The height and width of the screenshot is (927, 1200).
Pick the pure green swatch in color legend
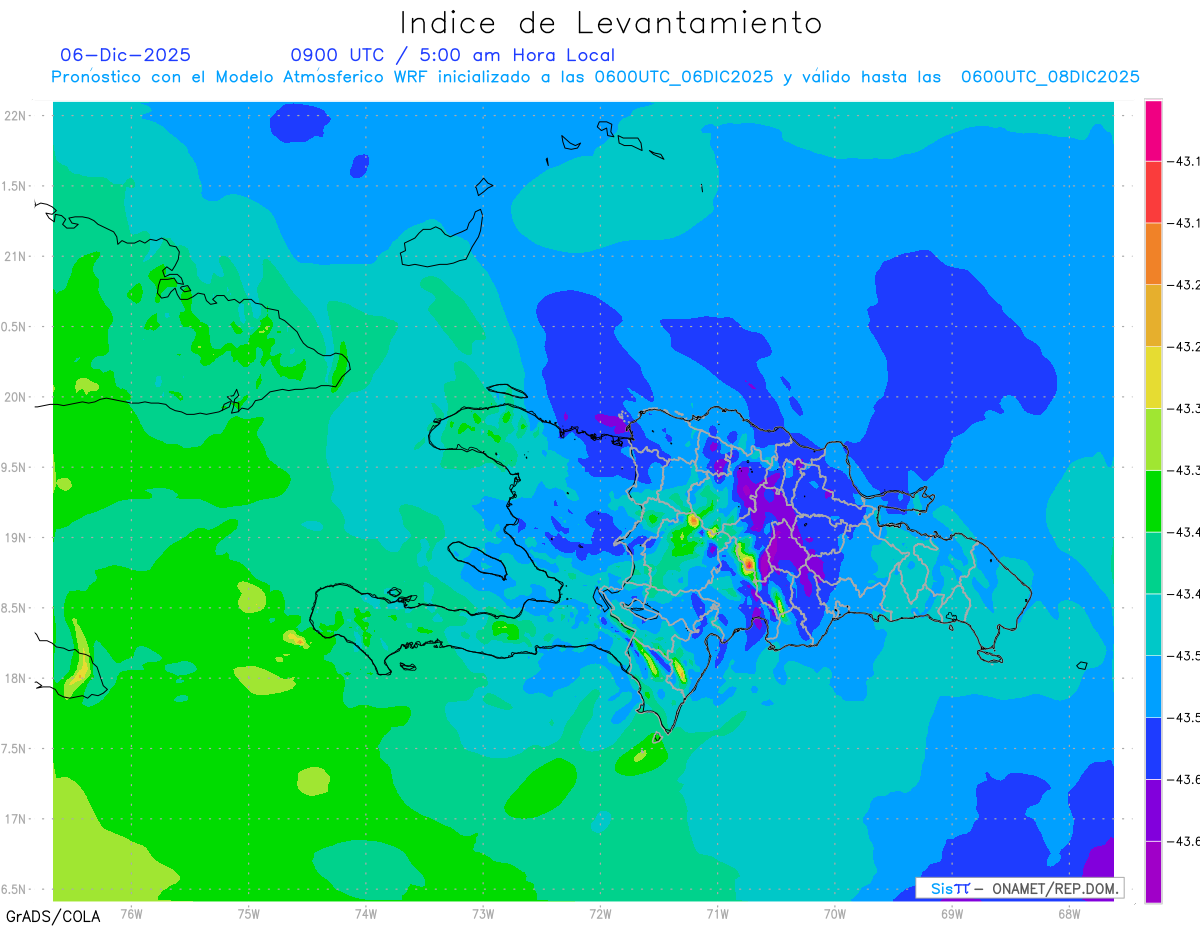coord(1153,501)
